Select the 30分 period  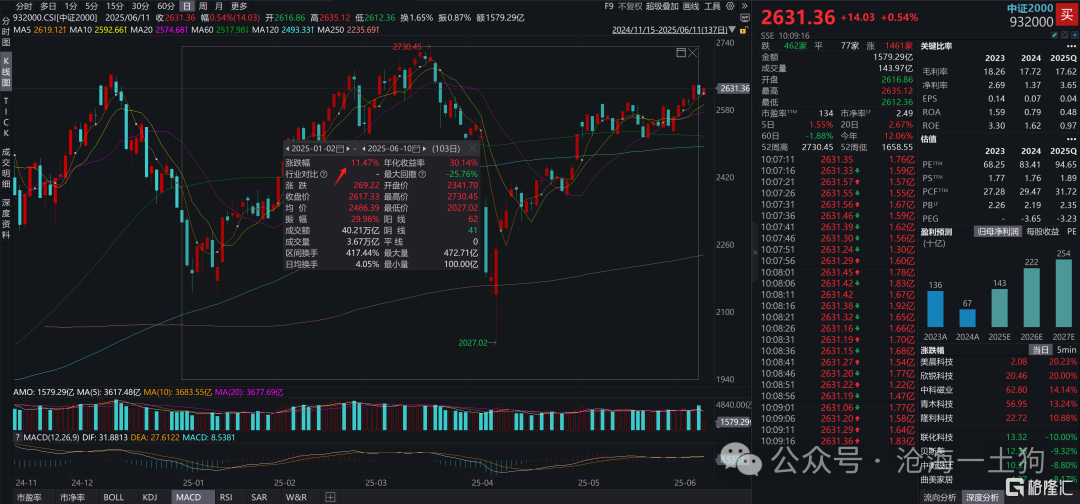pyautogui.click(x=141, y=6)
